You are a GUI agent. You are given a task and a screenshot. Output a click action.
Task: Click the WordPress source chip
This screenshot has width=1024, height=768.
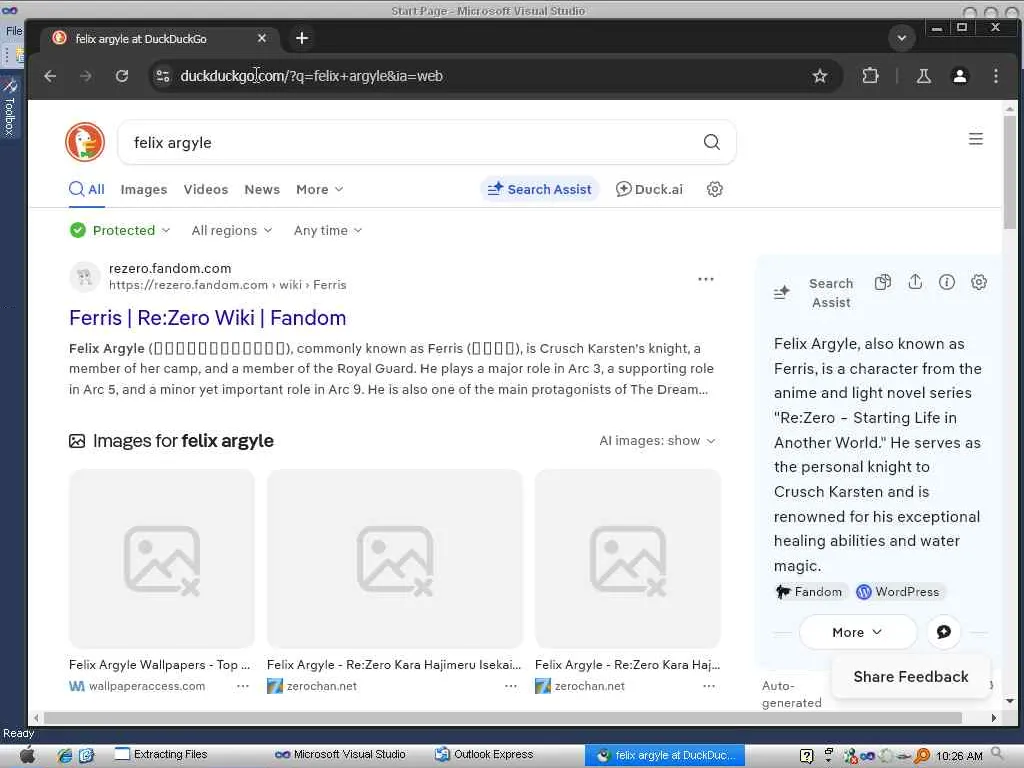tap(899, 592)
